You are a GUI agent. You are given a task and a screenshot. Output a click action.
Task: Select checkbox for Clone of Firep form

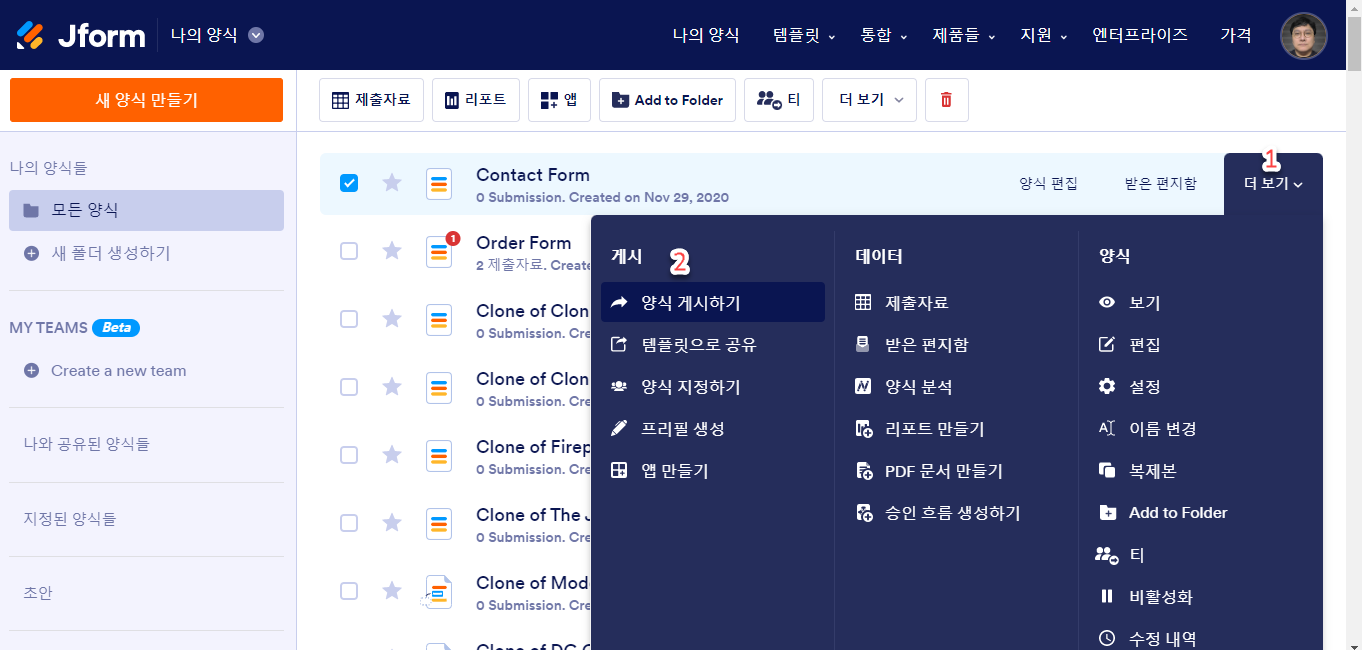point(349,454)
